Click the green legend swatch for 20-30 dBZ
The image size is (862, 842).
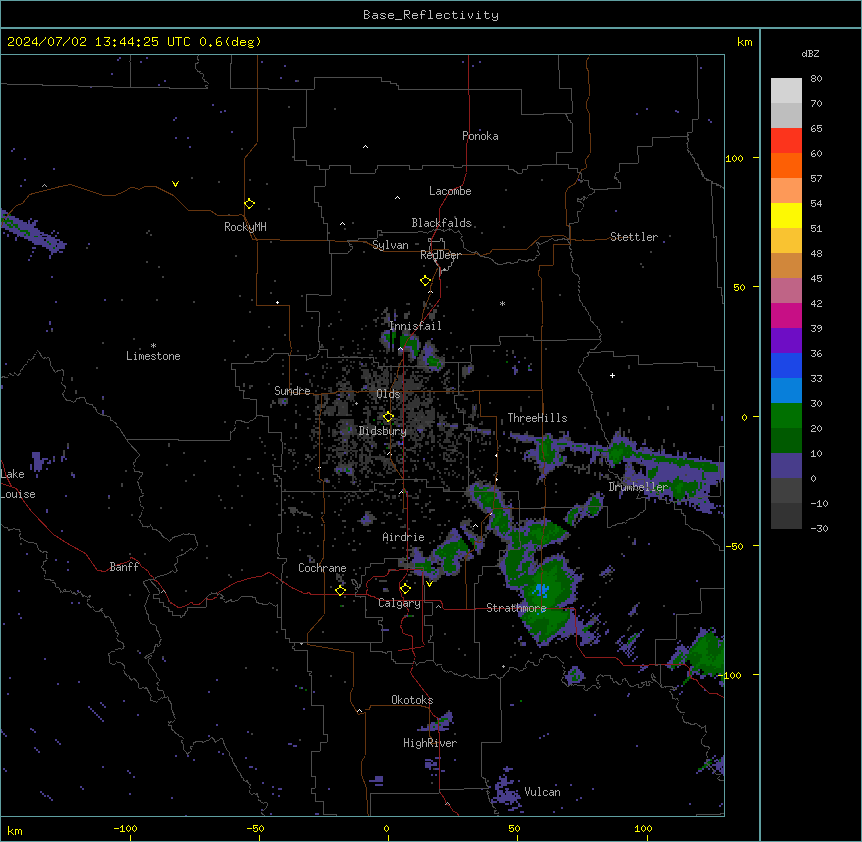click(786, 416)
